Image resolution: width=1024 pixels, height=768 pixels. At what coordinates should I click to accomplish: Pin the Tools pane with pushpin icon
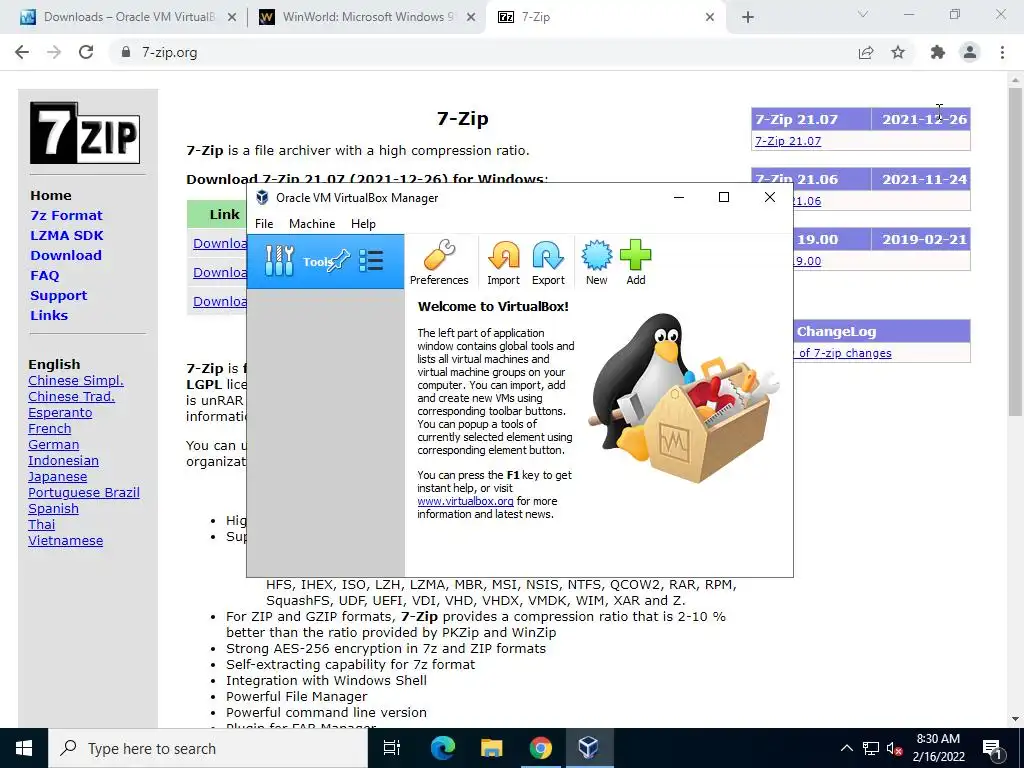[339, 261]
